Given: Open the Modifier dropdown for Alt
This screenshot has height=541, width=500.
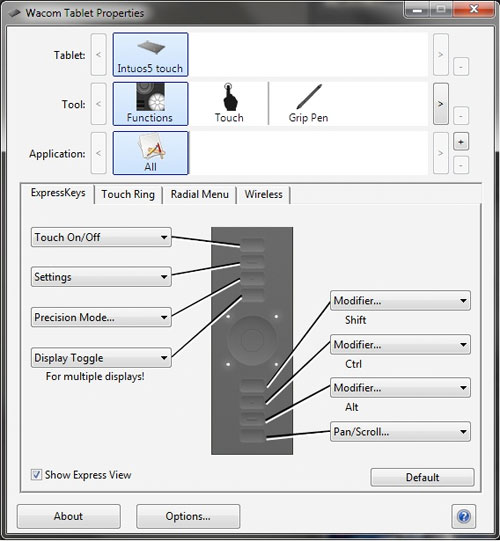Looking at the screenshot, I should (400, 388).
